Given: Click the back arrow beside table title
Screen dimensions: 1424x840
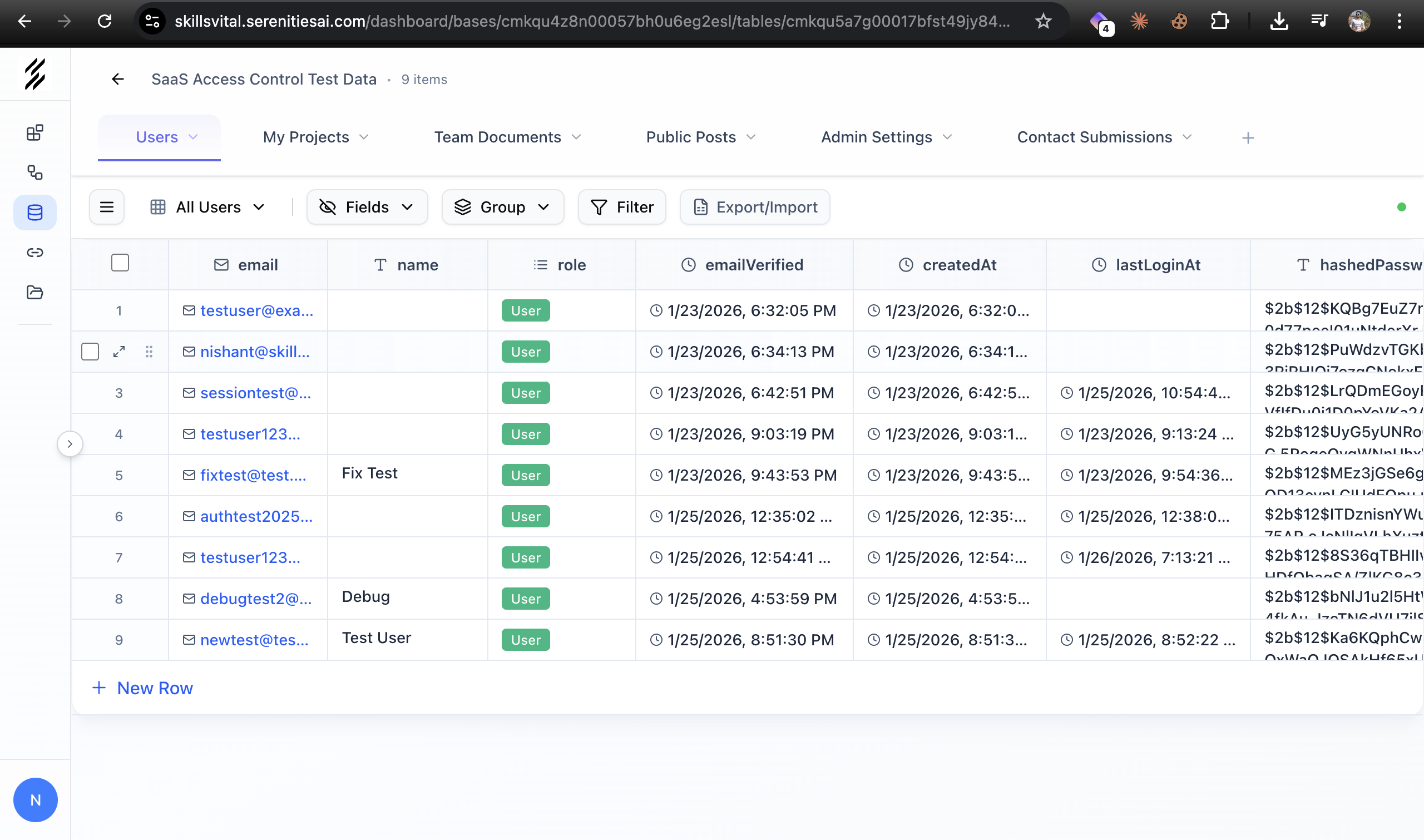Looking at the screenshot, I should point(118,79).
